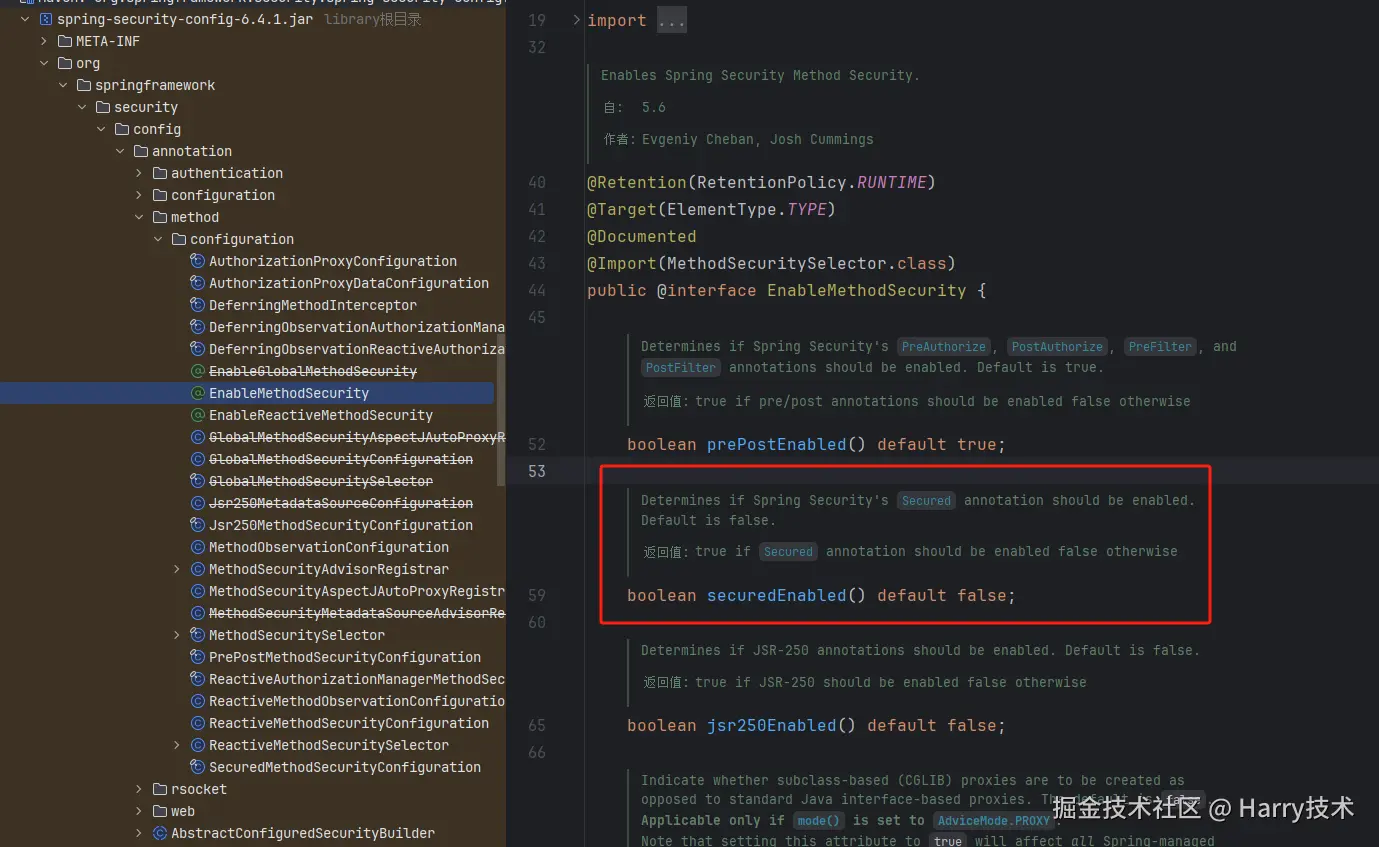
Task: Expand the ReactiveMethodSecuritySelector node
Action: [x=177, y=745]
